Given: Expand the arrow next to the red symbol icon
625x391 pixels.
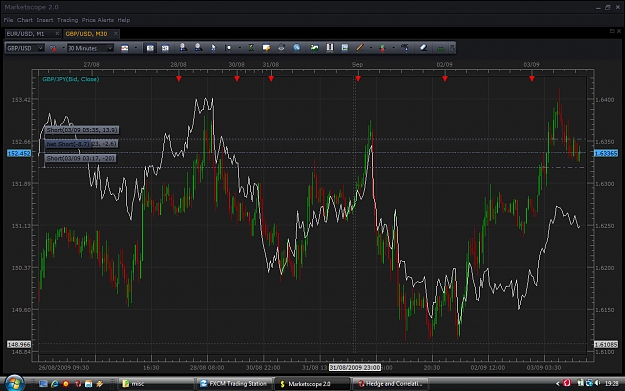Looking at the screenshot, I should click(x=63, y=48).
